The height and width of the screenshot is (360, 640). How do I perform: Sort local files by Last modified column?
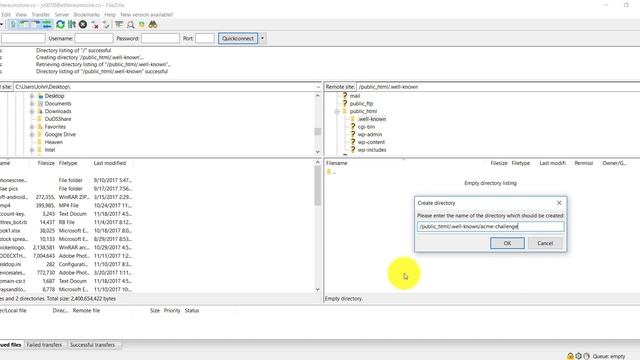[x=110, y=163]
